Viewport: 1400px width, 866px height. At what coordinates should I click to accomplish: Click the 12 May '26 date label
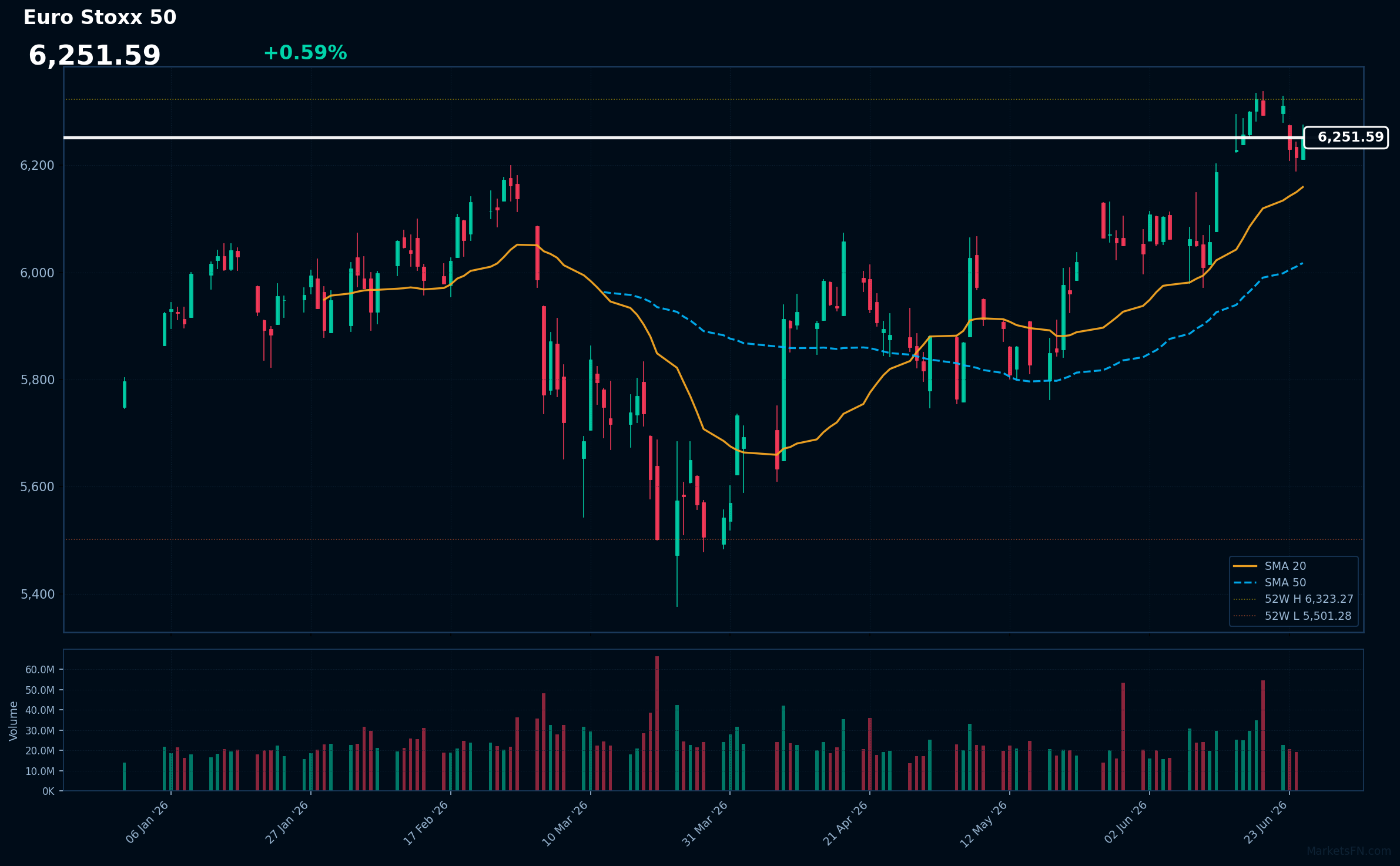point(984,824)
